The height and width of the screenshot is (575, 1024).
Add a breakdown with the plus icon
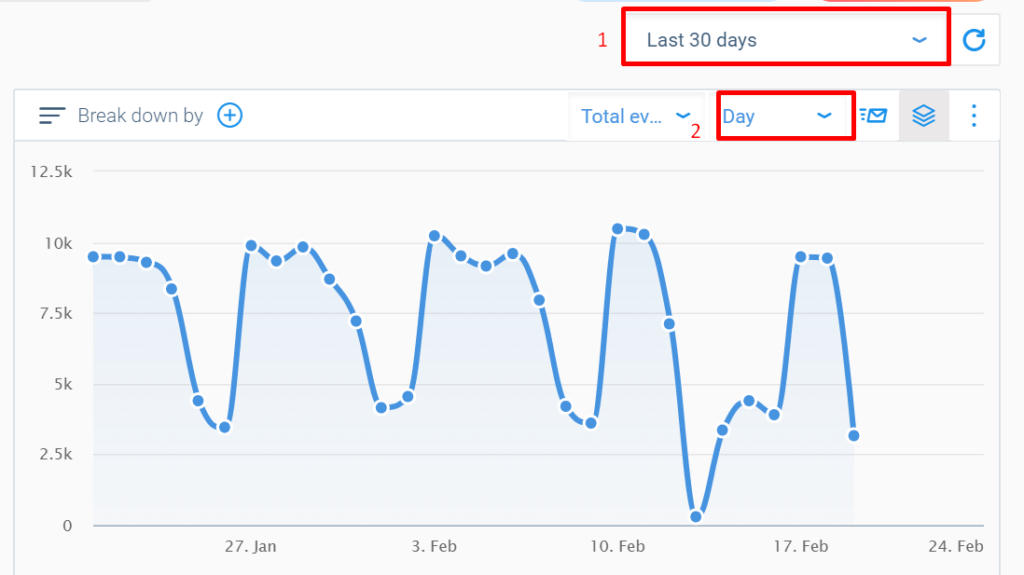(230, 116)
